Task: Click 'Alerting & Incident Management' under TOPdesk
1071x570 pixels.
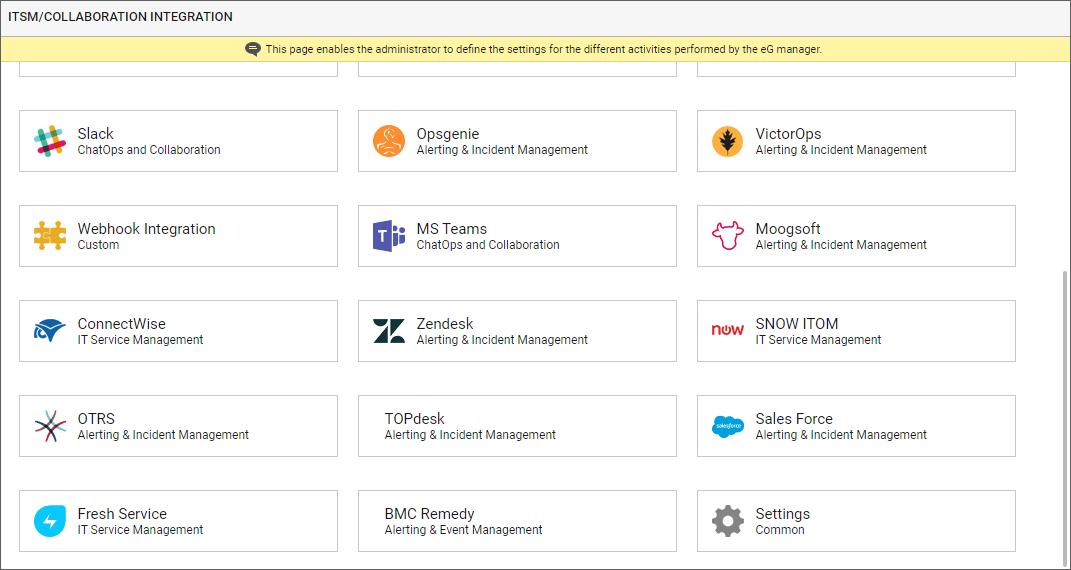Action: click(x=470, y=434)
